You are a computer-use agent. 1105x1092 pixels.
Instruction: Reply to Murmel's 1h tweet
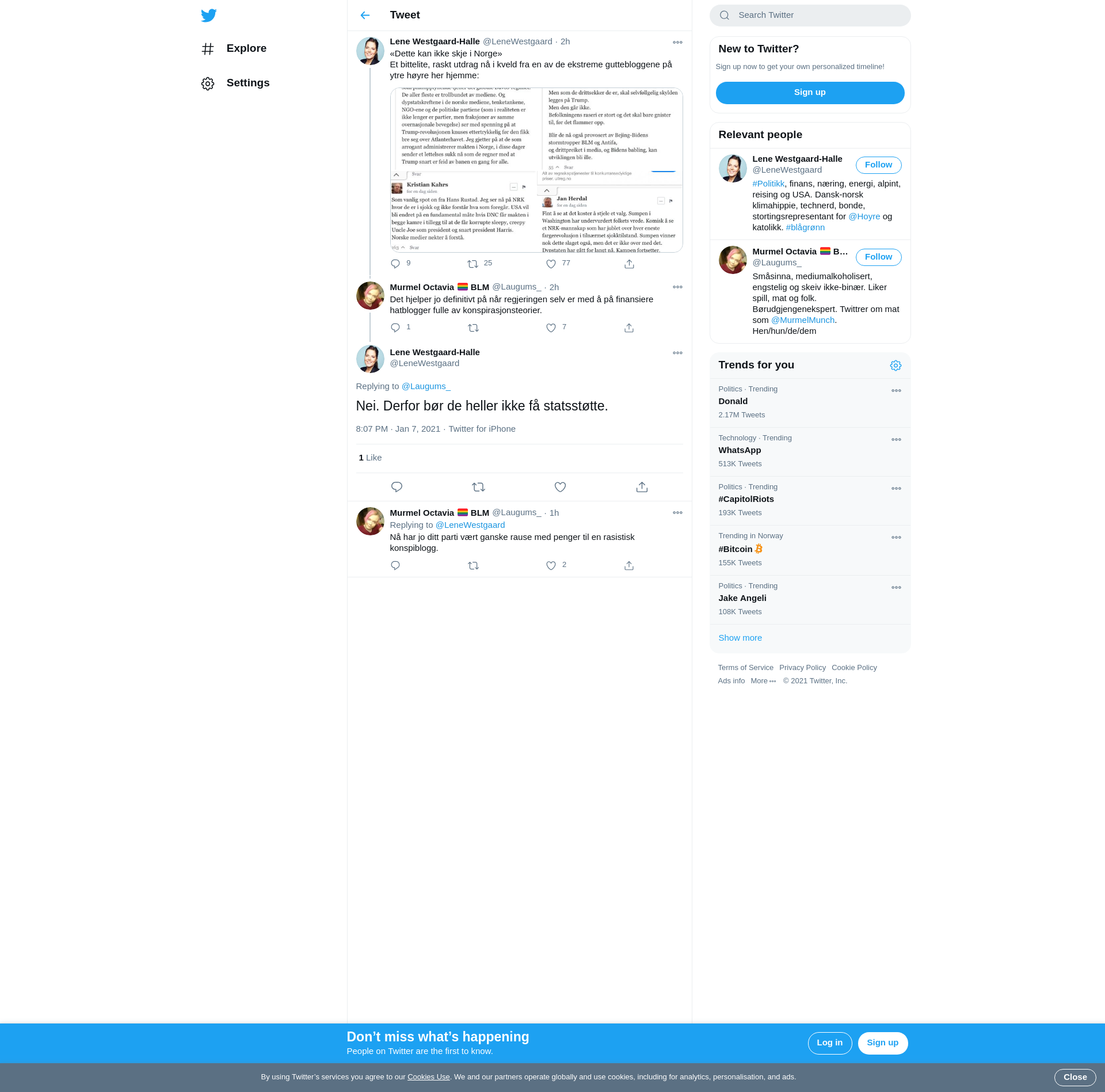[x=395, y=565]
